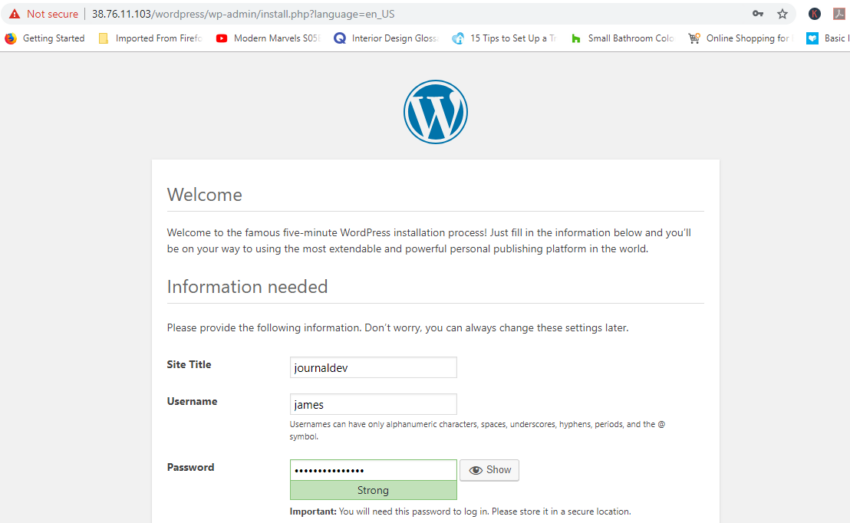Bookmark this page with the star icon

pyautogui.click(x=782, y=14)
